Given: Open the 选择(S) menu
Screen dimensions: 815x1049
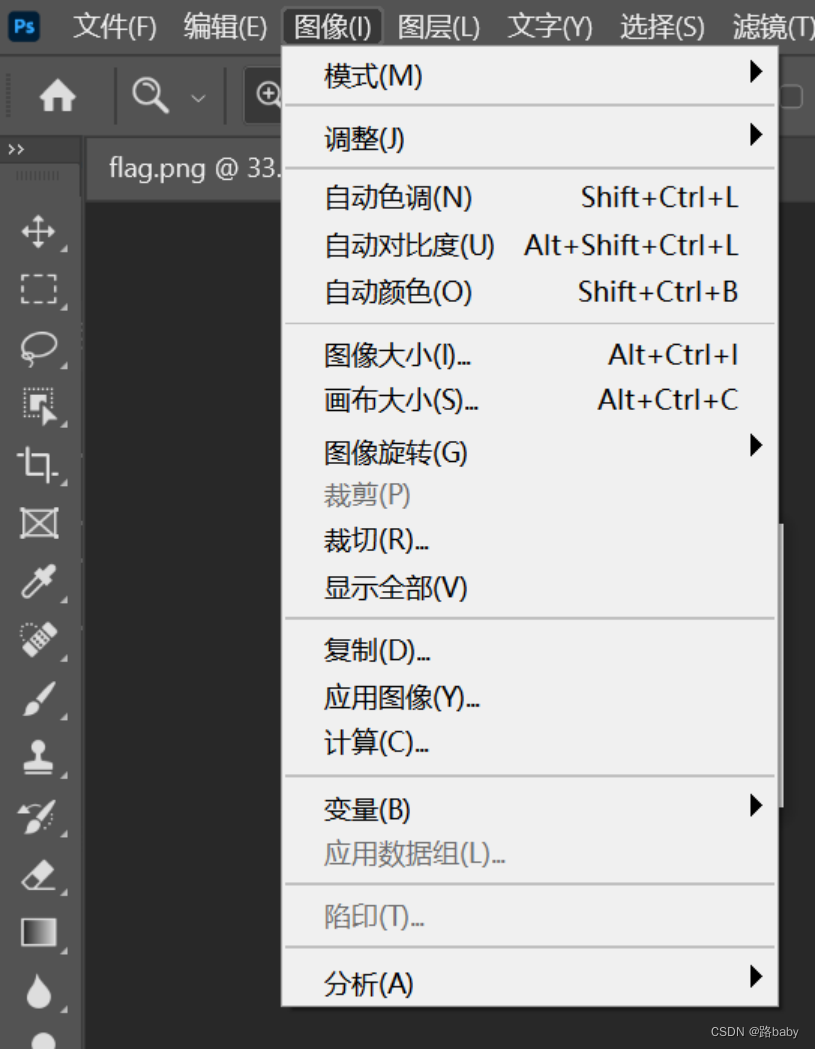Looking at the screenshot, I should pyautogui.click(x=662, y=27).
